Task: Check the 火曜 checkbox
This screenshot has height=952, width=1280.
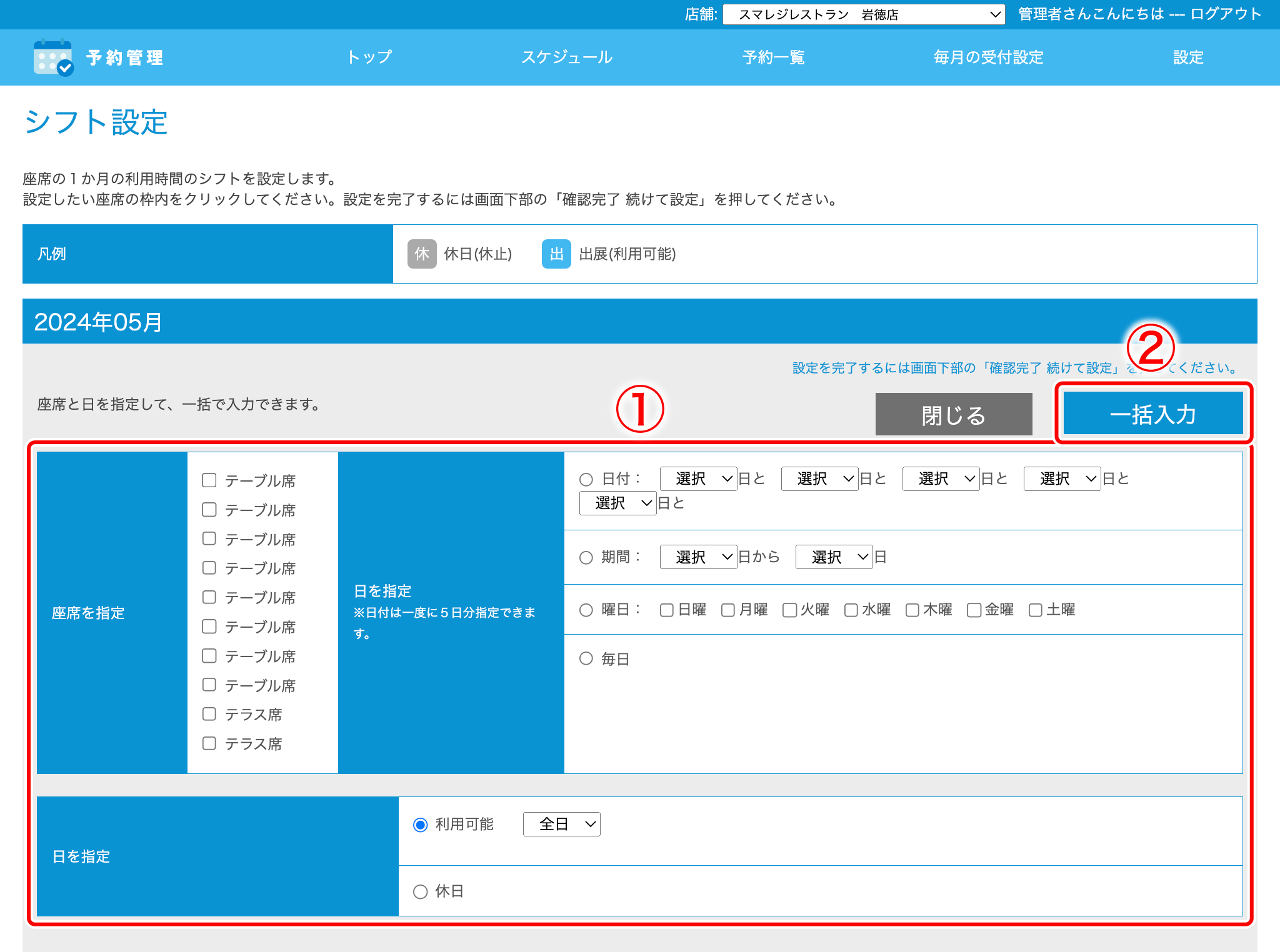Action: [789, 610]
